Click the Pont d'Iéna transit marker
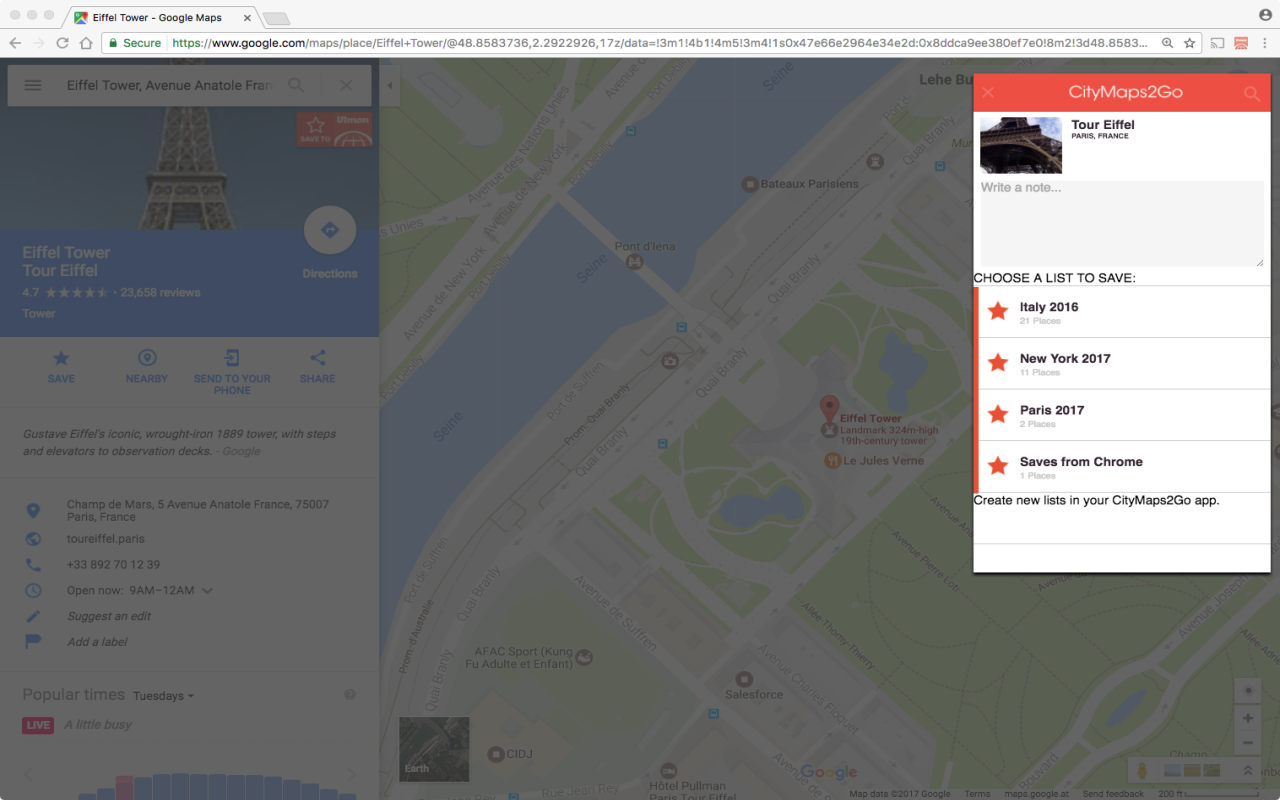This screenshot has height=800, width=1280. [633, 262]
